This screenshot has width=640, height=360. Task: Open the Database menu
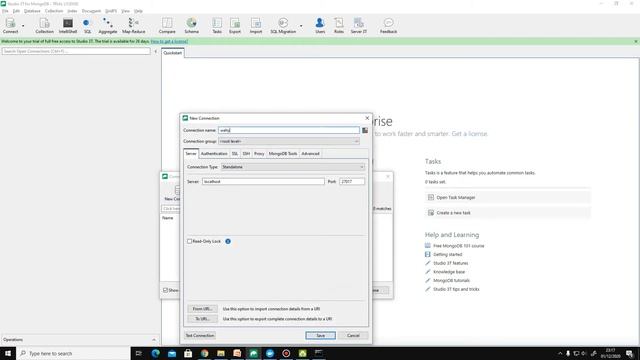click(x=32, y=11)
